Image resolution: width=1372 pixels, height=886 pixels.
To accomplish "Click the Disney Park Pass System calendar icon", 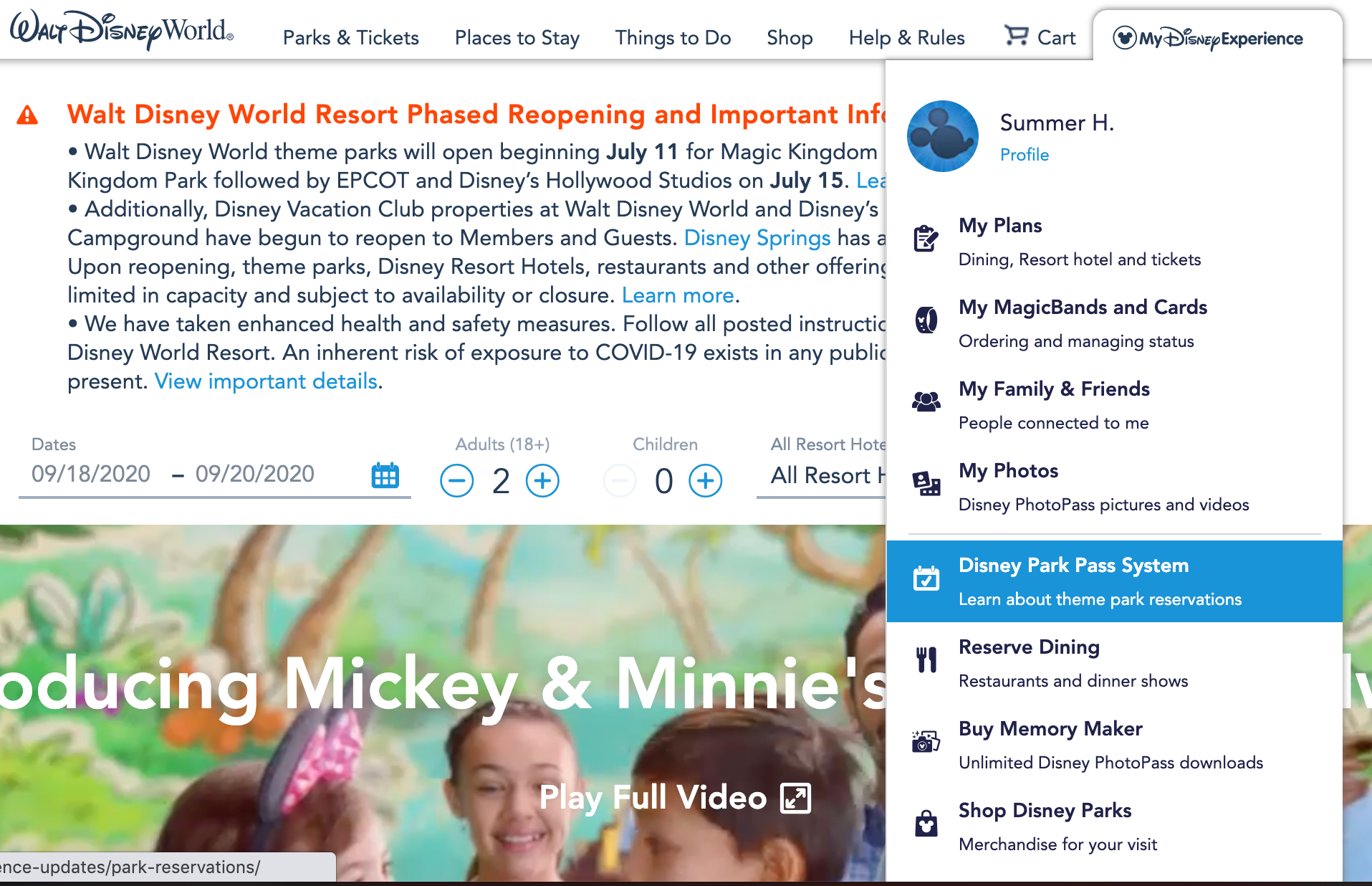I will (927, 578).
